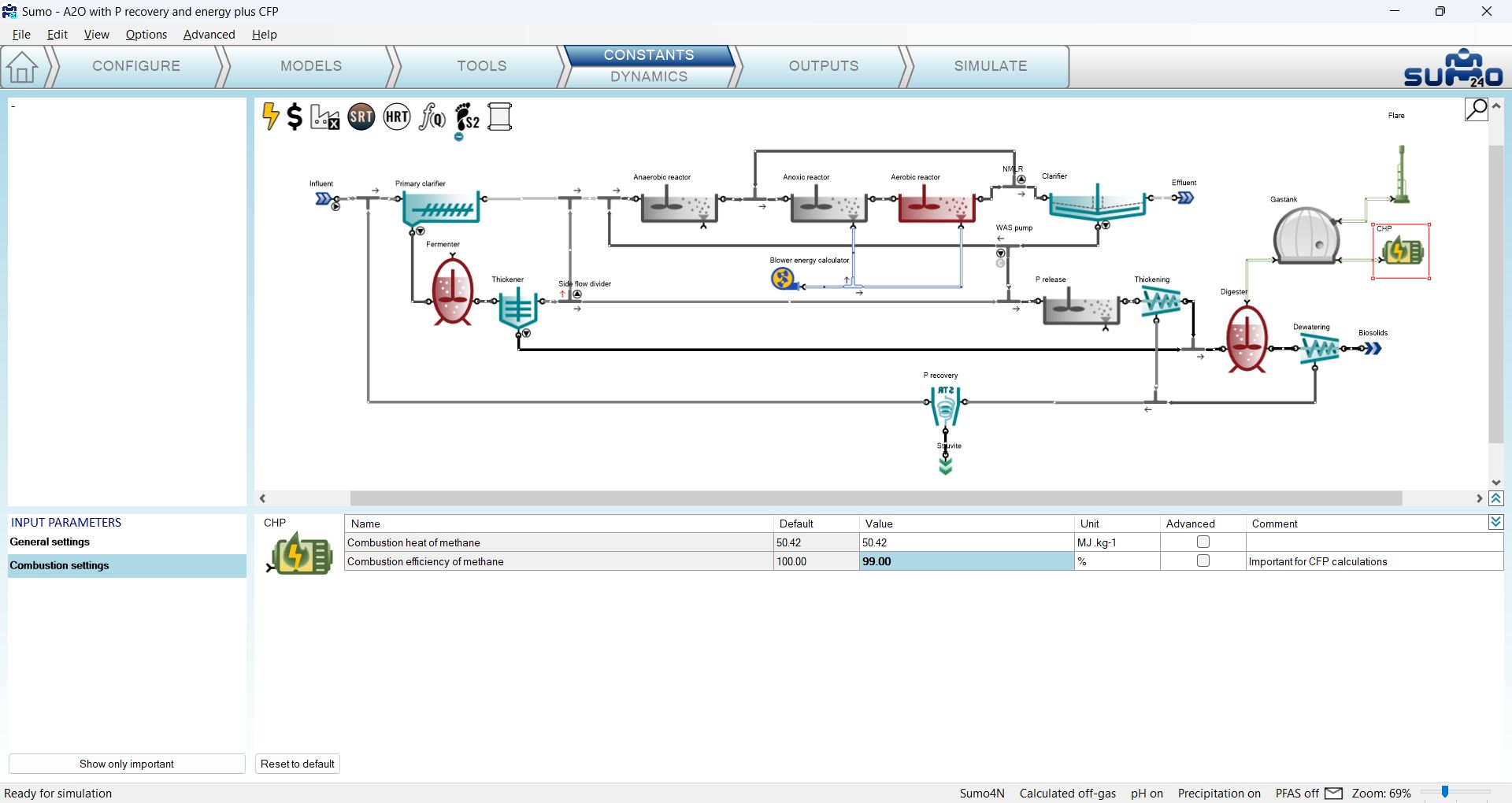Select the Blower energy calculator
This screenshot has width=1512, height=803.
tap(783, 279)
